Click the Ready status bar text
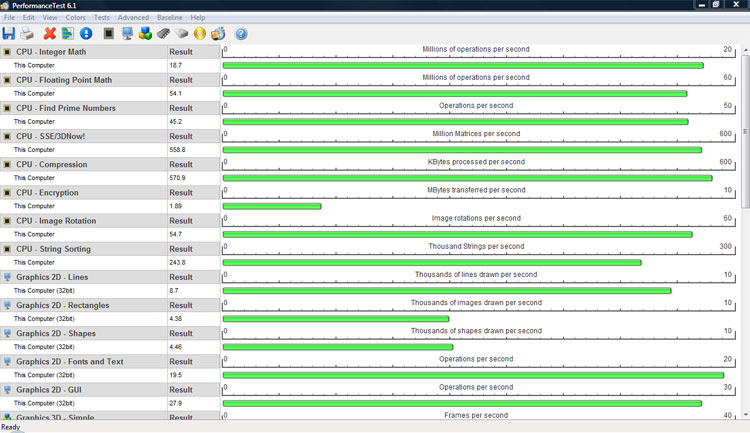This screenshot has width=750, height=433. (x=11, y=427)
